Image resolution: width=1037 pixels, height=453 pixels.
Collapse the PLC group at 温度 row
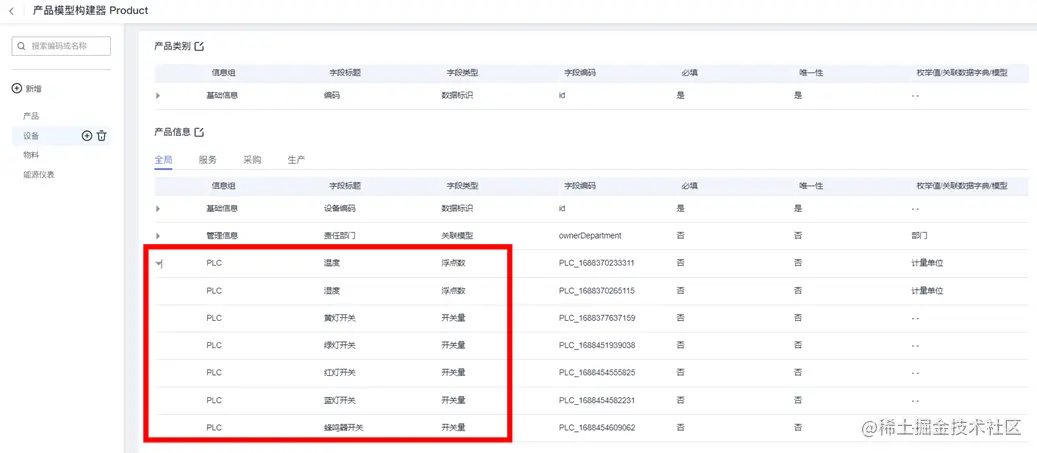coord(159,263)
